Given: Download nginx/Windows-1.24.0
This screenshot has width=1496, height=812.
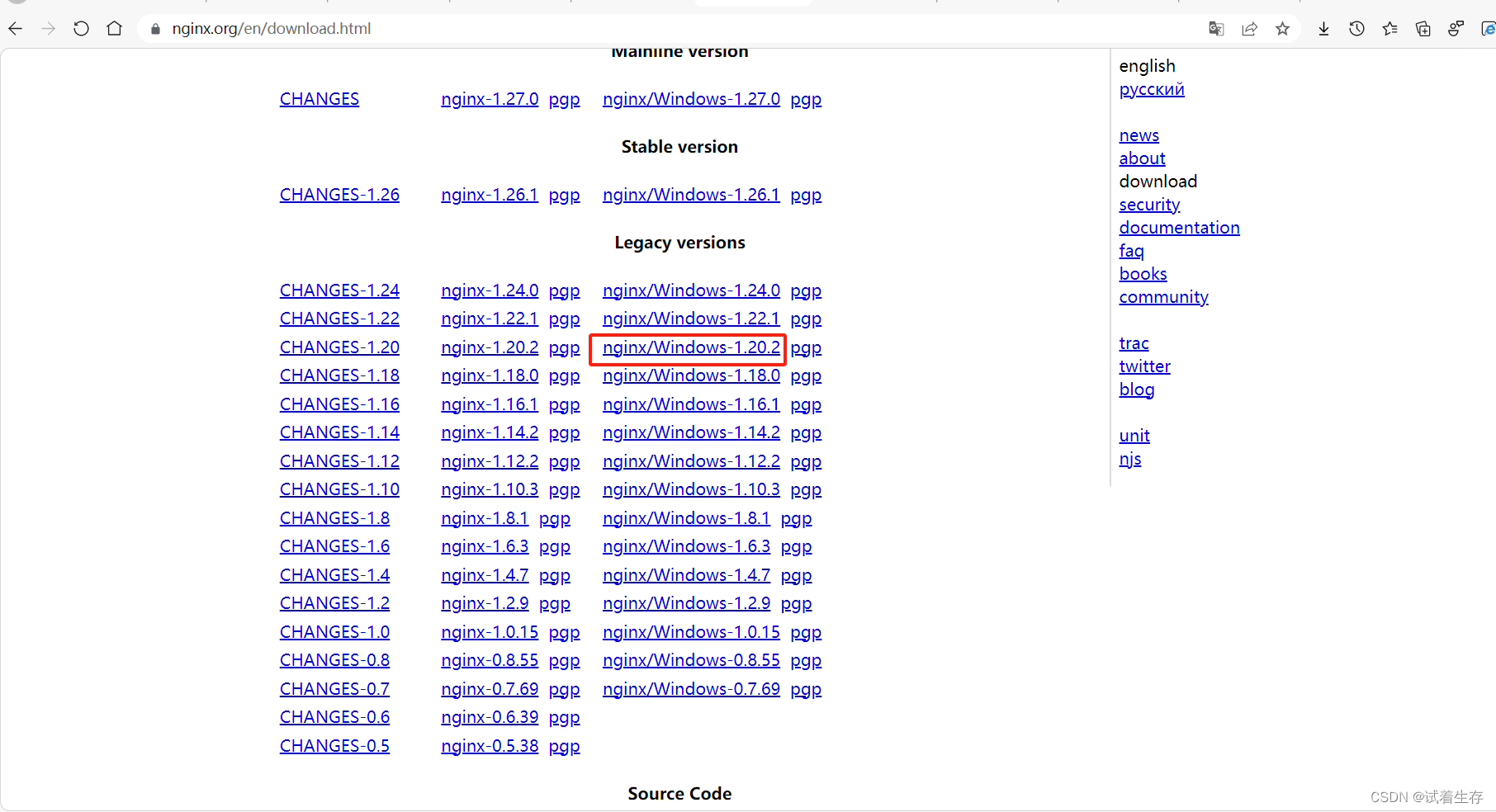Looking at the screenshot, I should (x=691, y=290).
